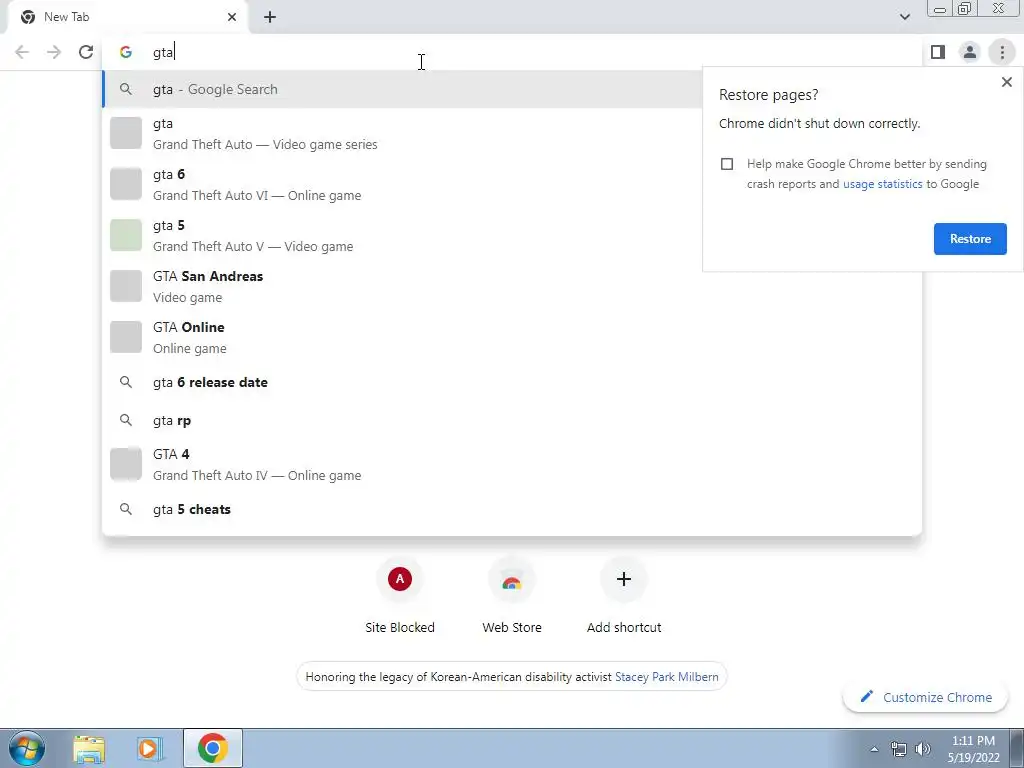
Task: Open the network tray icon
Action: 899,749
